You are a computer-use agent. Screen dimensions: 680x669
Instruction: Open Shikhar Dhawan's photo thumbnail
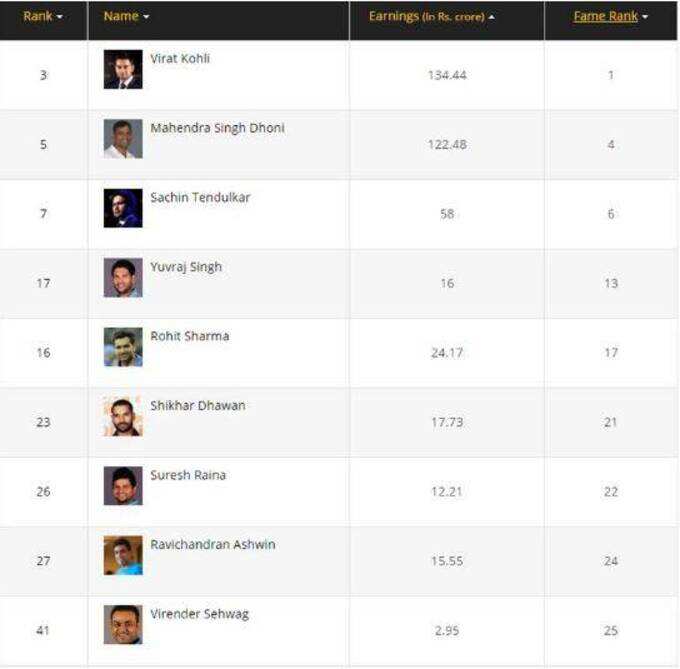(123, 416)
